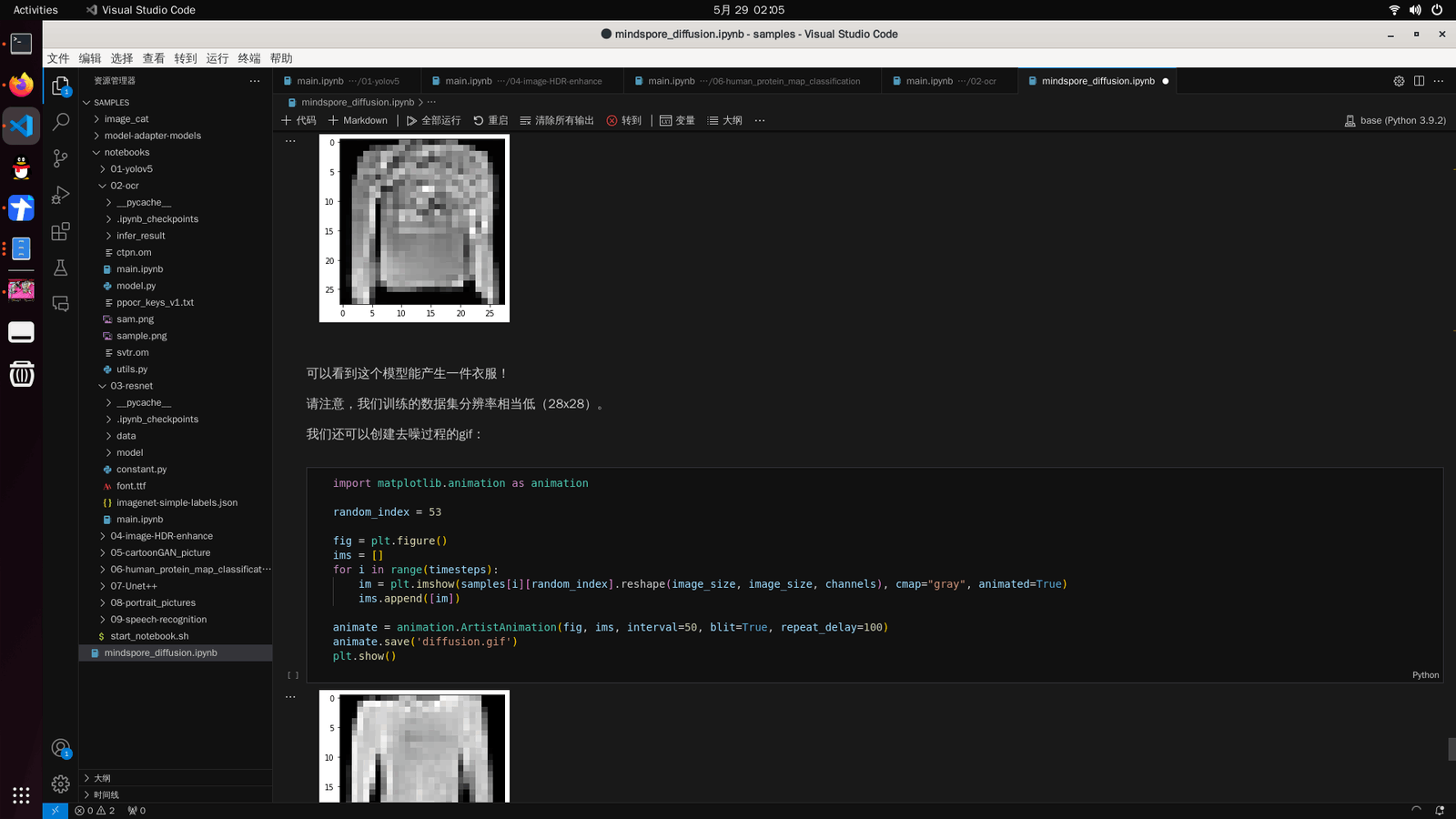Viewport: 1456px width, 819px height.
Task: Switch to main.ipynb 02-ocr tab
Action: pos(950,81)
